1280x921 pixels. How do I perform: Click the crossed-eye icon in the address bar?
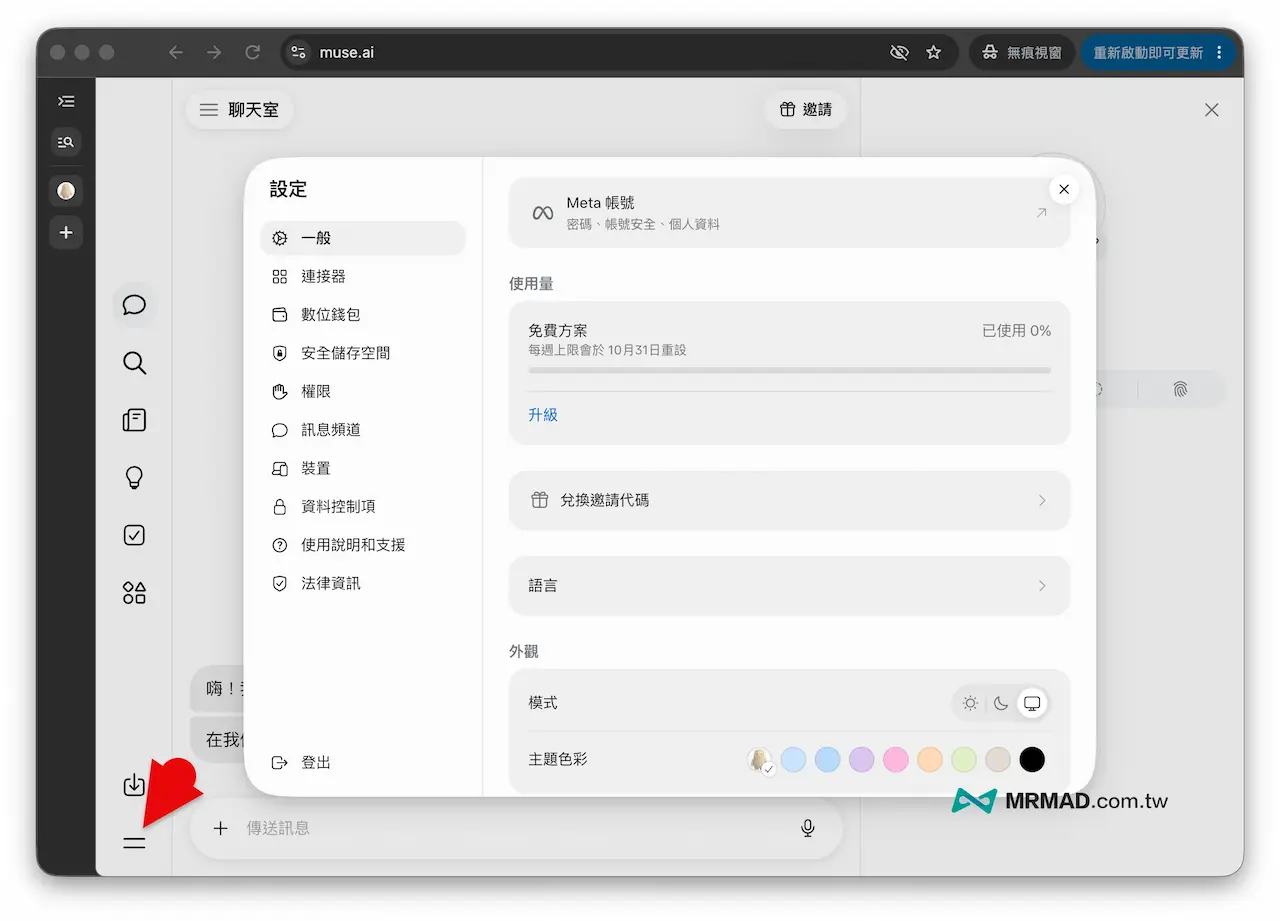[x=899, y=52]
